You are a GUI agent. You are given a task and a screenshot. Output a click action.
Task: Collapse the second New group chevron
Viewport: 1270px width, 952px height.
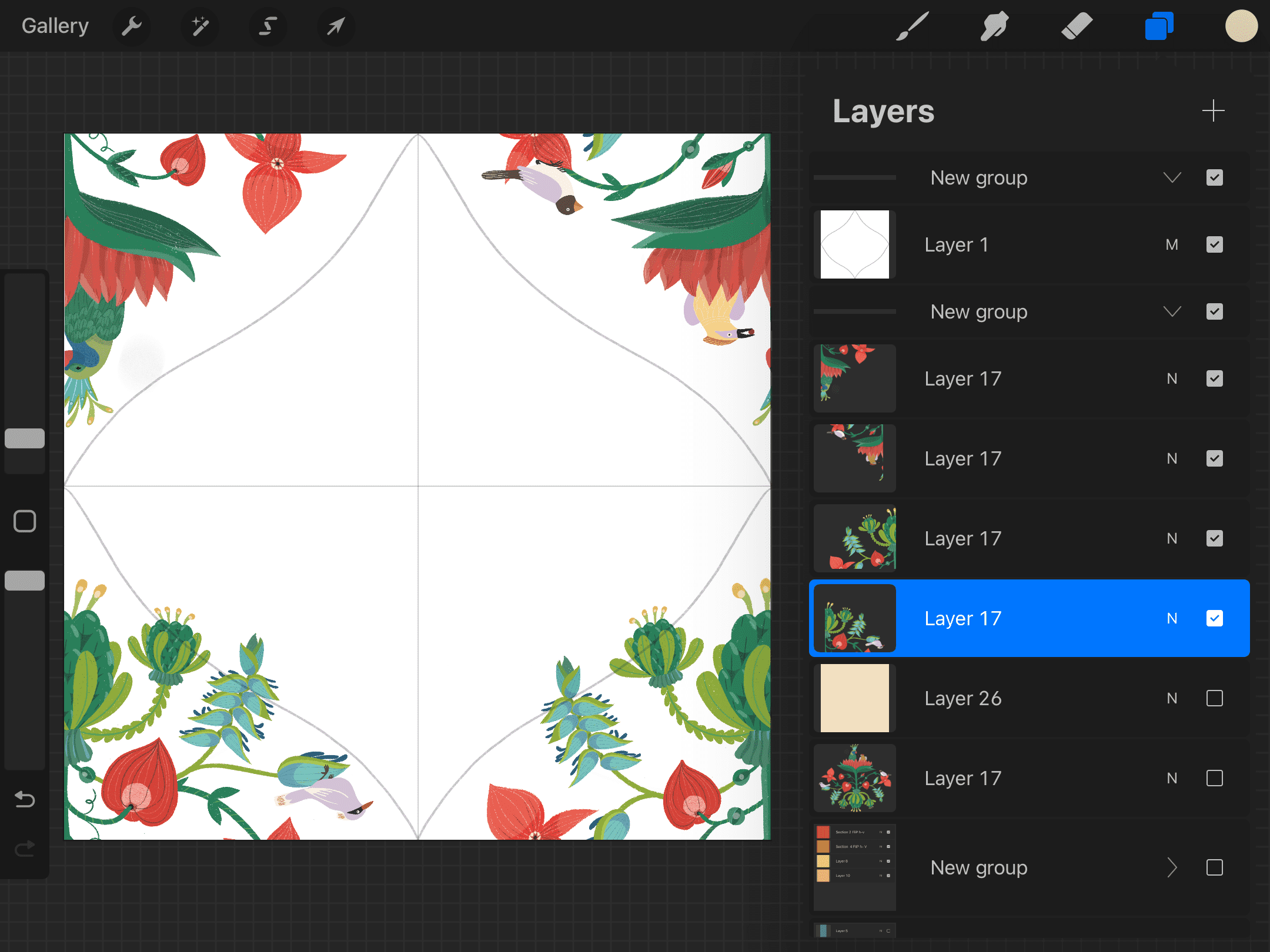[1172, 311]
